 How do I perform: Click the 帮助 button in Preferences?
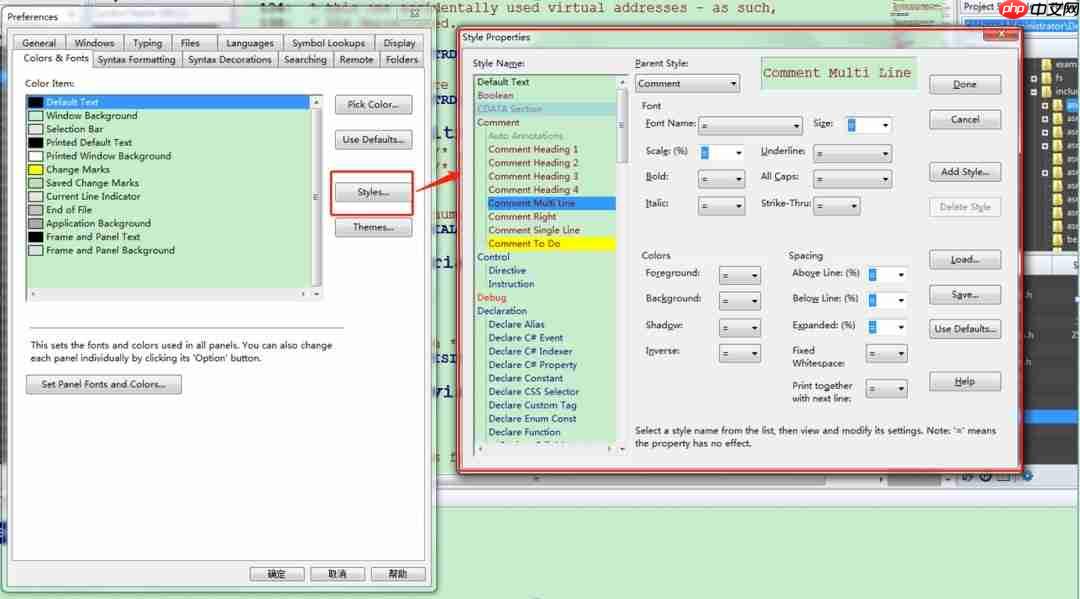click(397, 574)
